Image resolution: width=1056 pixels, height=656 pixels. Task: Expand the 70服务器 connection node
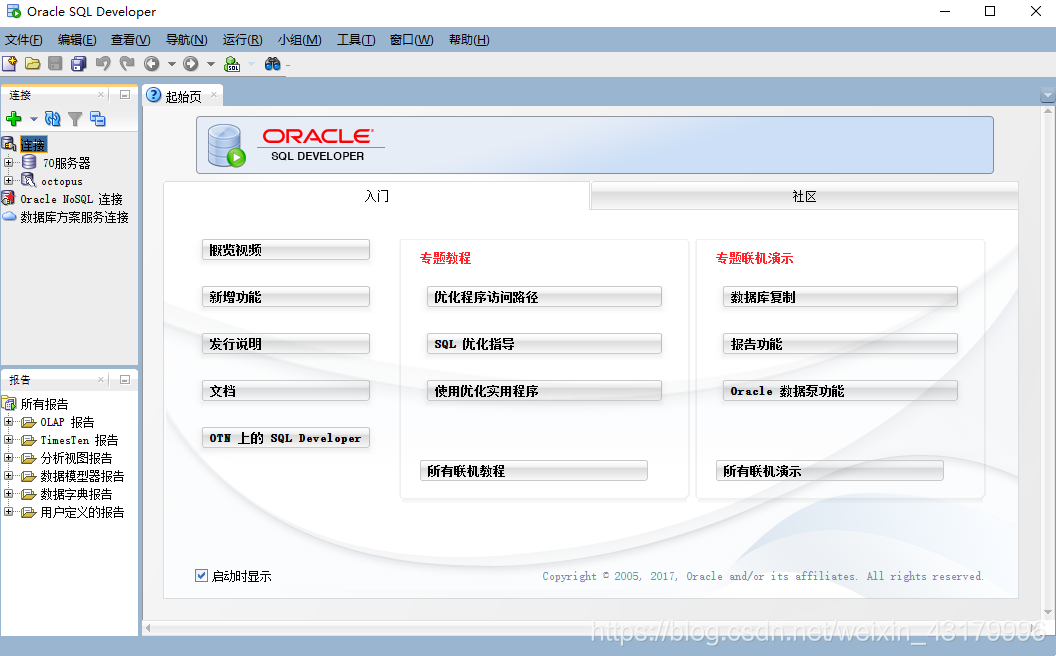[8, 162]
